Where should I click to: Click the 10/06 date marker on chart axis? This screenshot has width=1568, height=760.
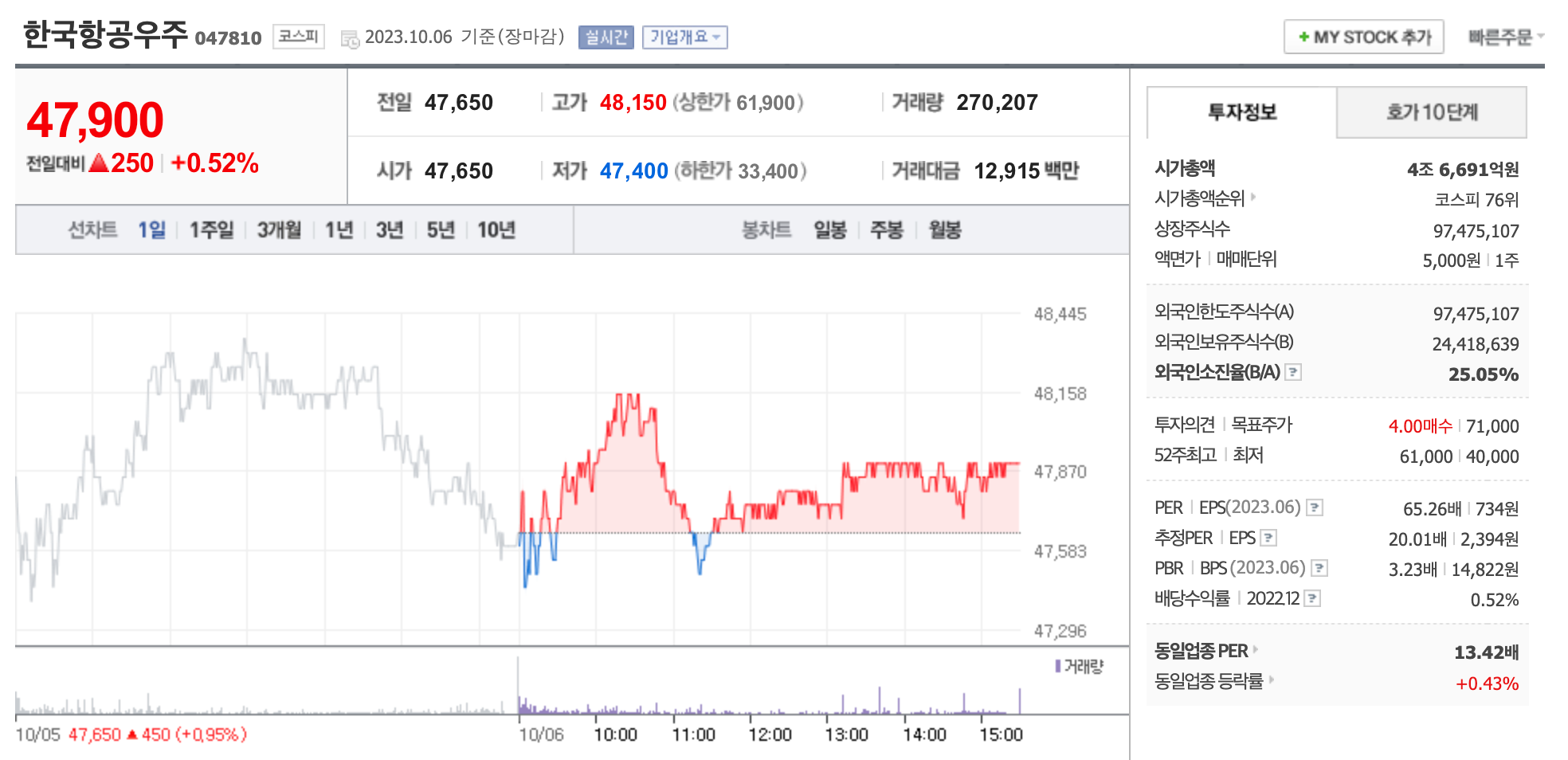[541, 735]
